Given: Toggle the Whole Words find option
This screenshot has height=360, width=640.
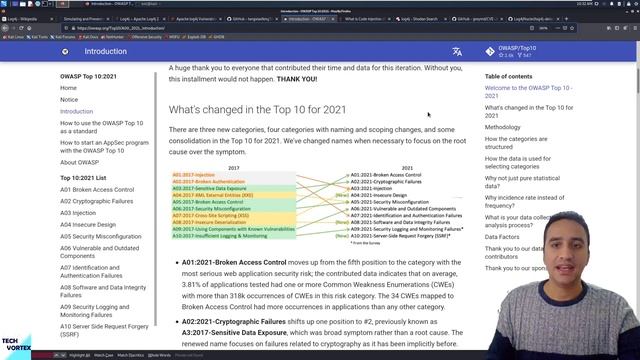Looking at the screenshot, I should tap(160, 356).
